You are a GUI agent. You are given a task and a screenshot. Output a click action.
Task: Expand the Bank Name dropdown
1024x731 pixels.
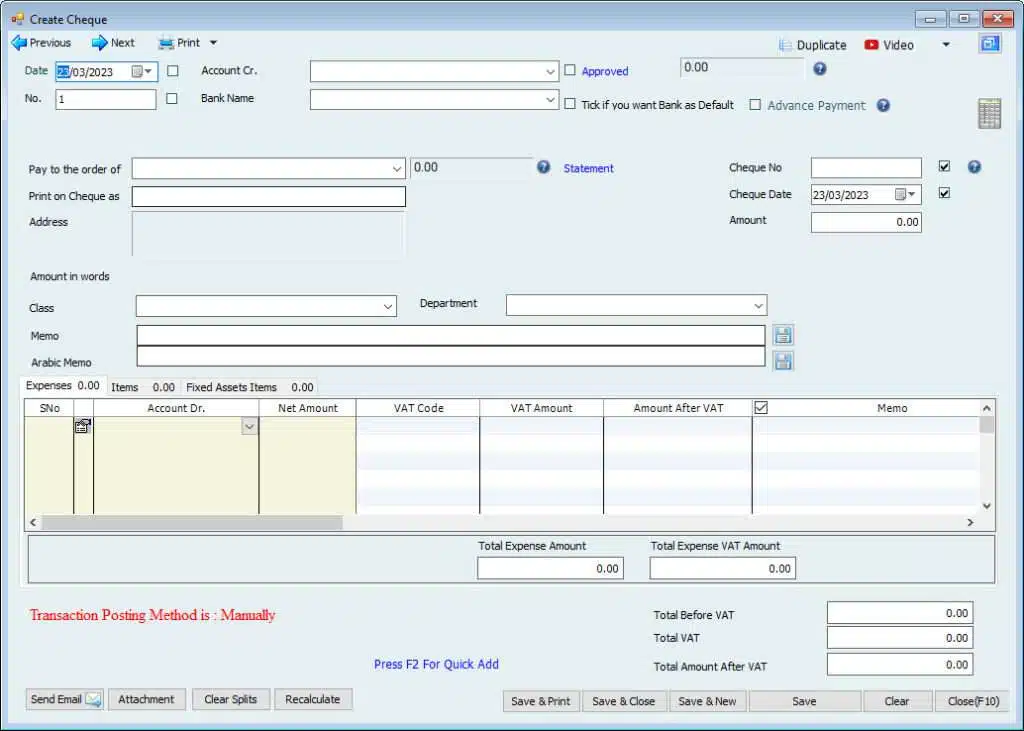(x=550, y=100)
